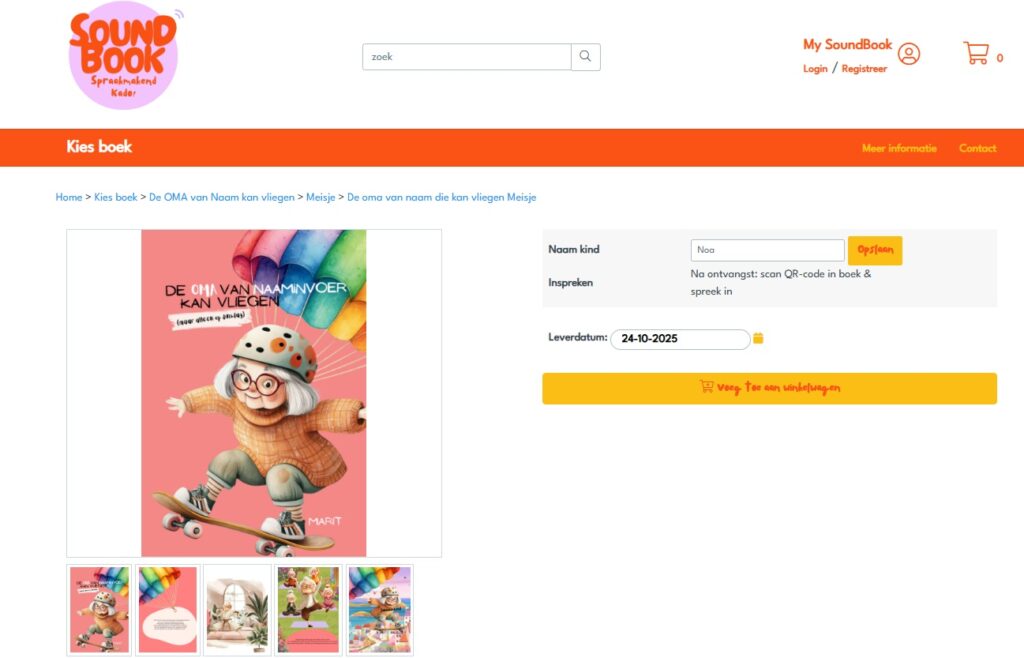
Task: Open the shopping cart icon
Action: 976,53
